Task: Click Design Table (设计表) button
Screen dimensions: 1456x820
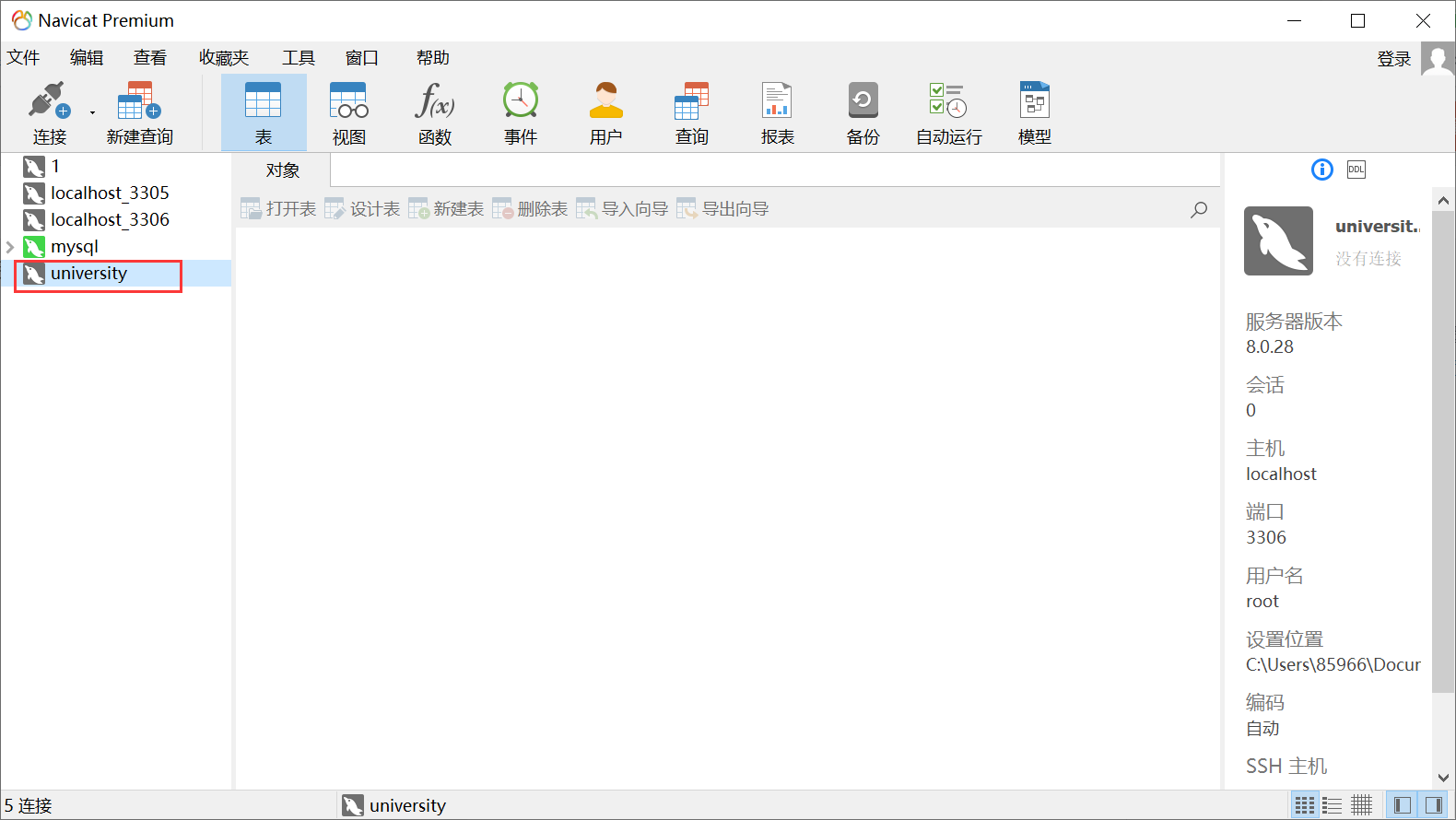Action: click(362, 209)
